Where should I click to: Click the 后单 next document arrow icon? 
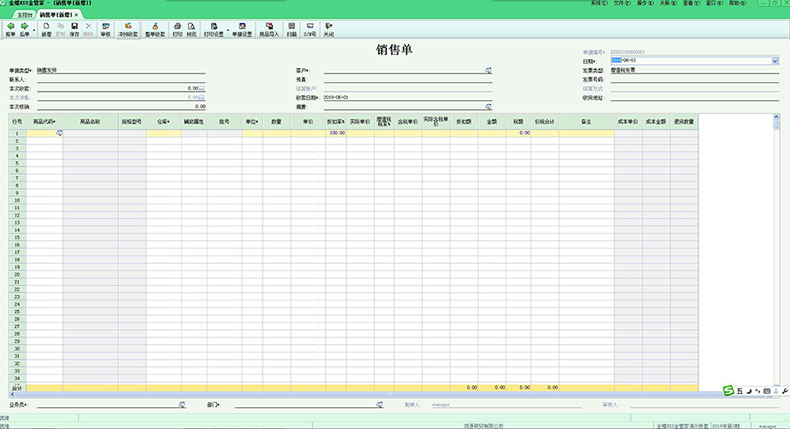pos(24,26)
